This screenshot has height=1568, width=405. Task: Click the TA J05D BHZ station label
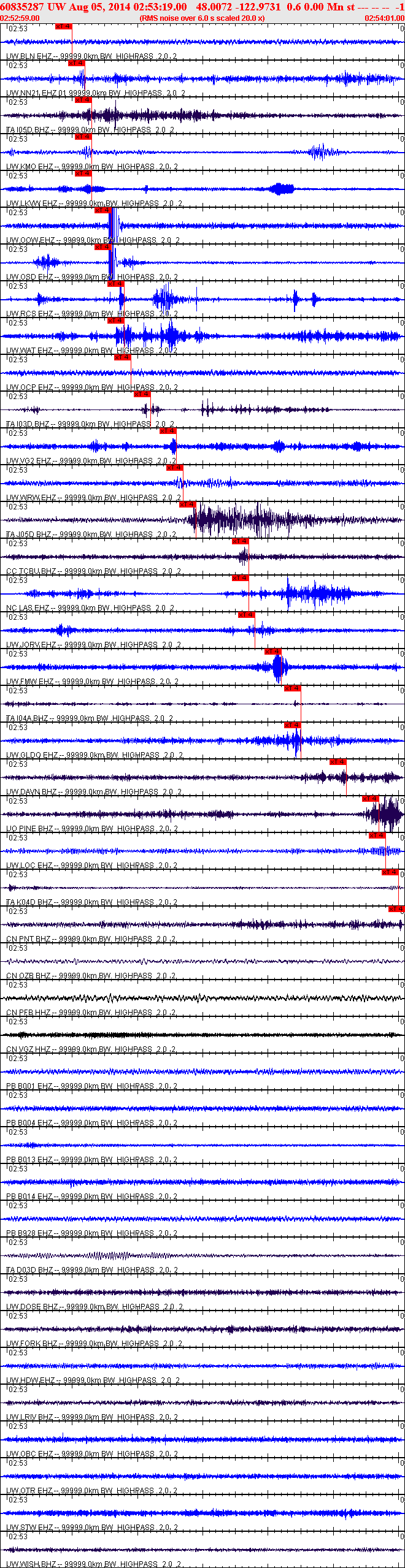point(91,535)
